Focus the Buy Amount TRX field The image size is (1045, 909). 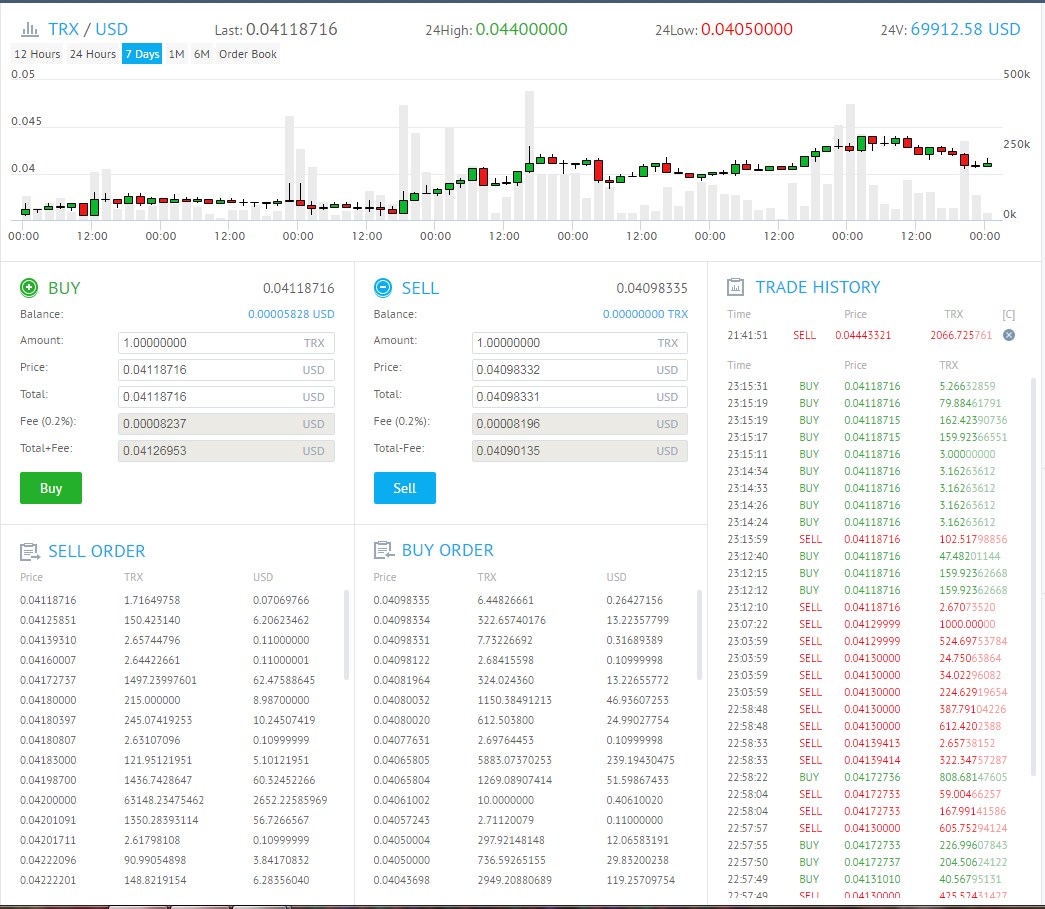pos(226,343)
